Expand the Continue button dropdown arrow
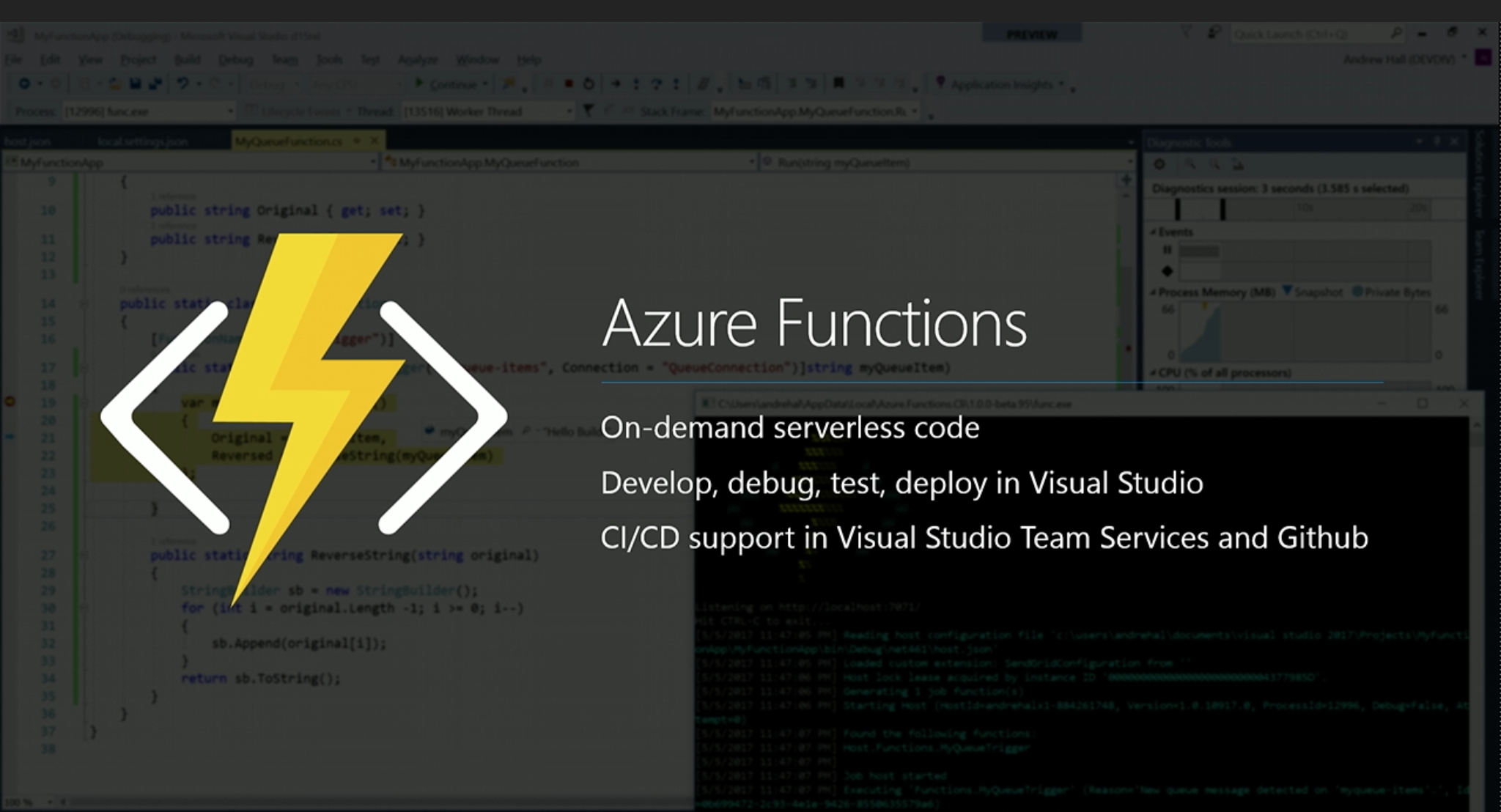The width and height of the screenshot is (1501, 812). 485,84
